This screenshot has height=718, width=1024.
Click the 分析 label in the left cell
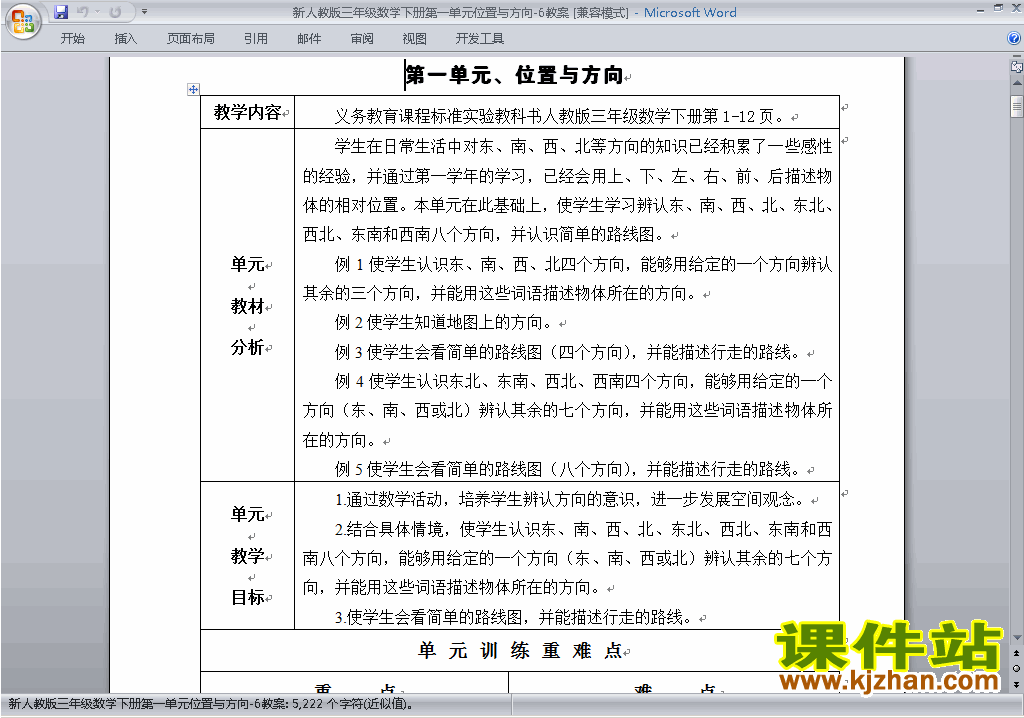(x=248, y=347)
